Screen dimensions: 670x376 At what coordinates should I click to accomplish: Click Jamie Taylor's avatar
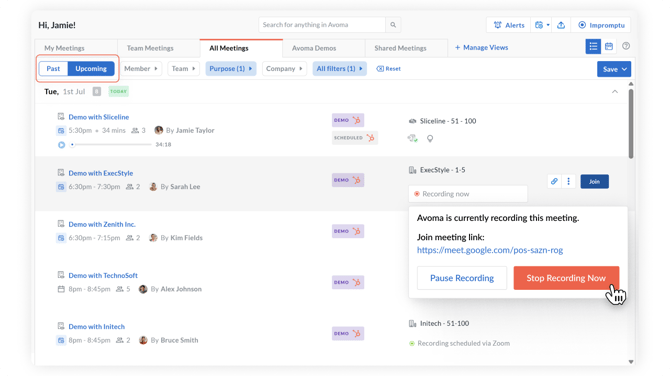[x=159, y=130]
